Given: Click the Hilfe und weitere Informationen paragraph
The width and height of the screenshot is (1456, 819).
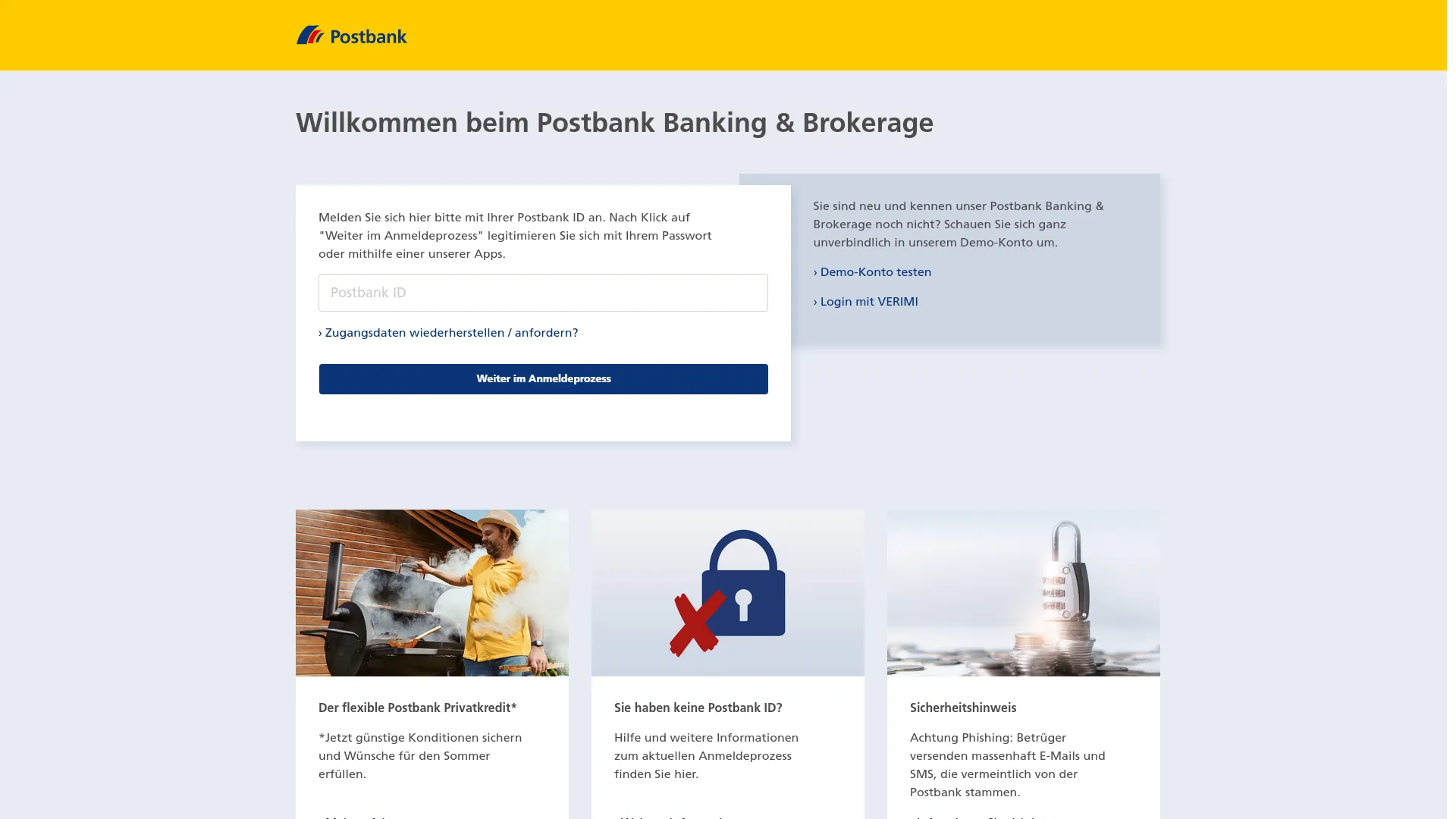Looking at the screenshot, I should [x=706, y=756].
